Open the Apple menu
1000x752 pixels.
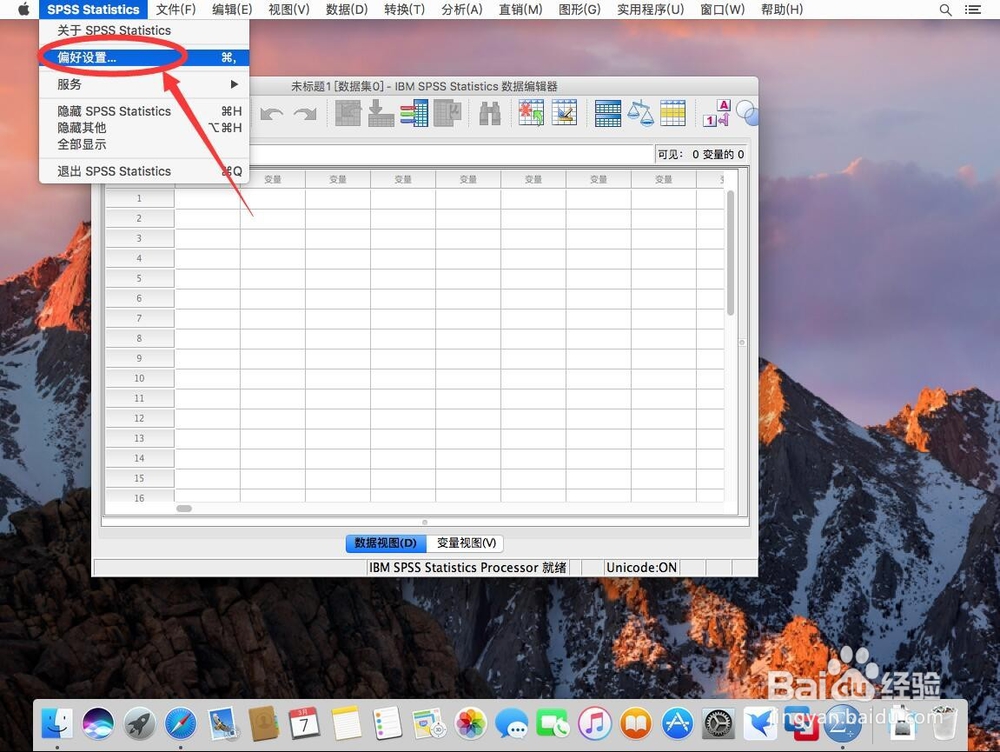(x=24, y=9)
